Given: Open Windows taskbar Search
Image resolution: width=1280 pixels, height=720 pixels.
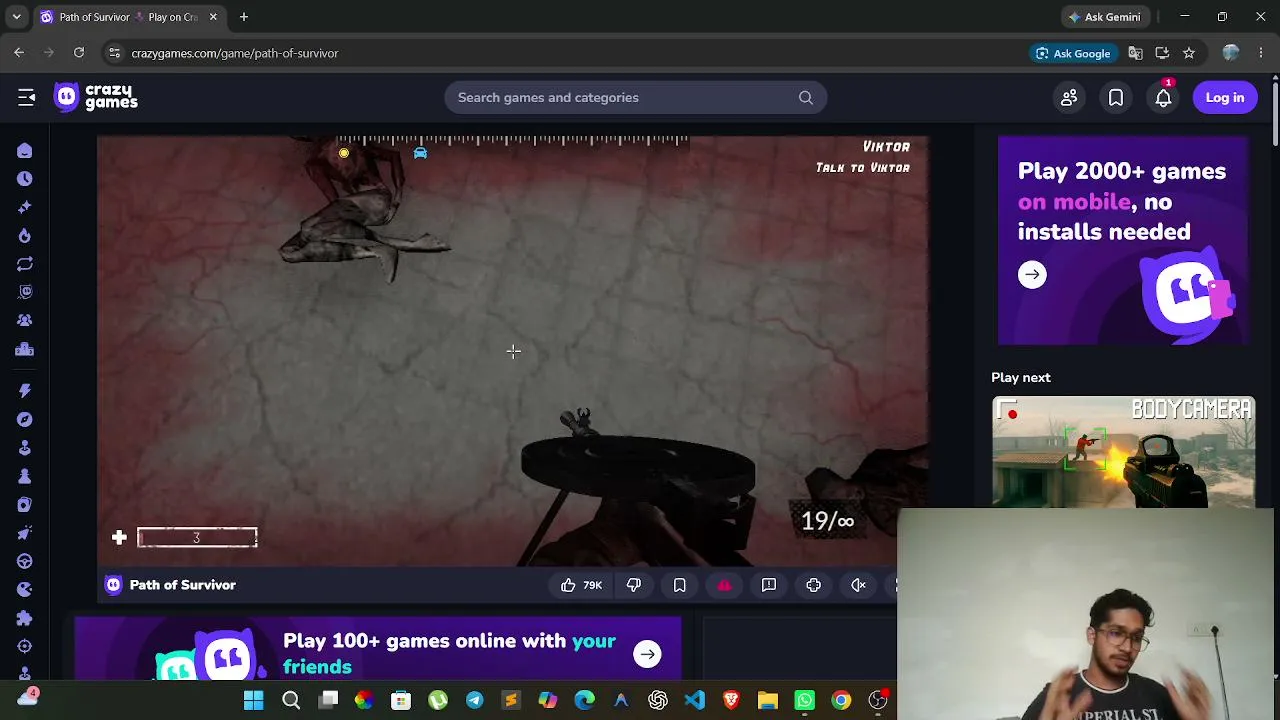Looking at the screenshot, I should [x=291, y=700].
